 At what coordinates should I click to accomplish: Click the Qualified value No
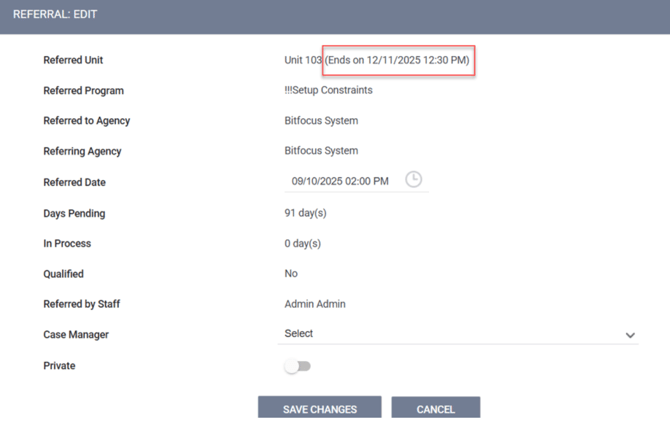pos(291,273)
